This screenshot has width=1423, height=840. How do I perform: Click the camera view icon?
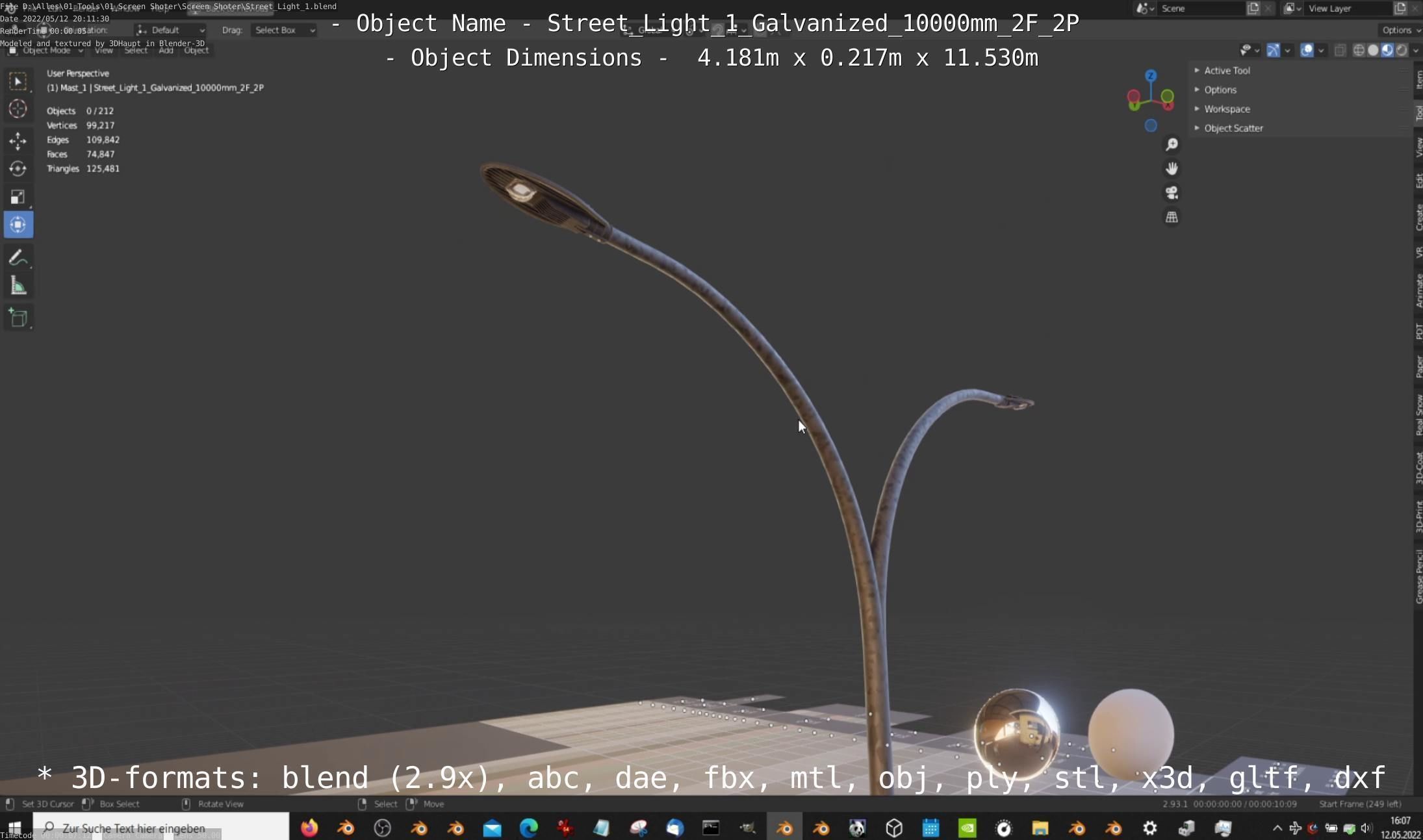(x=1172, y=193)
